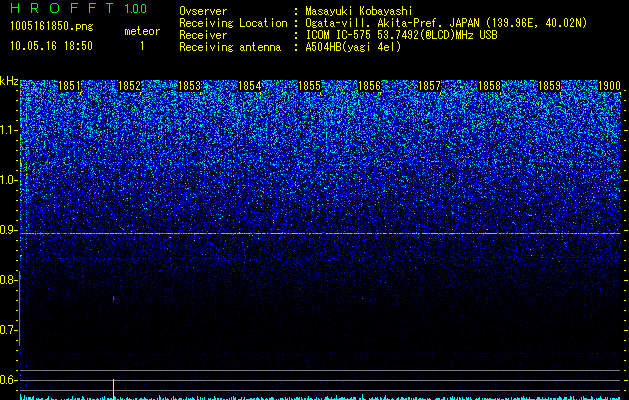
Task: Click the 1856 time marker
Action: pyautogui.click(x=369, y=86)
